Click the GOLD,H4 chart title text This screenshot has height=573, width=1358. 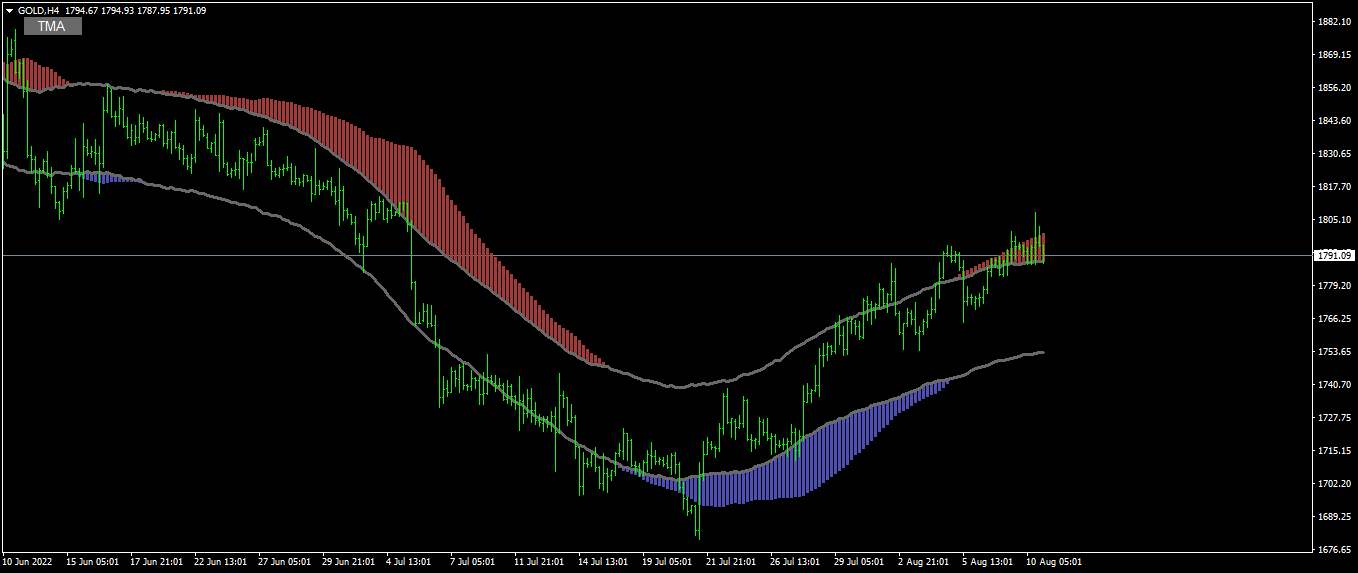coord(38,10)
